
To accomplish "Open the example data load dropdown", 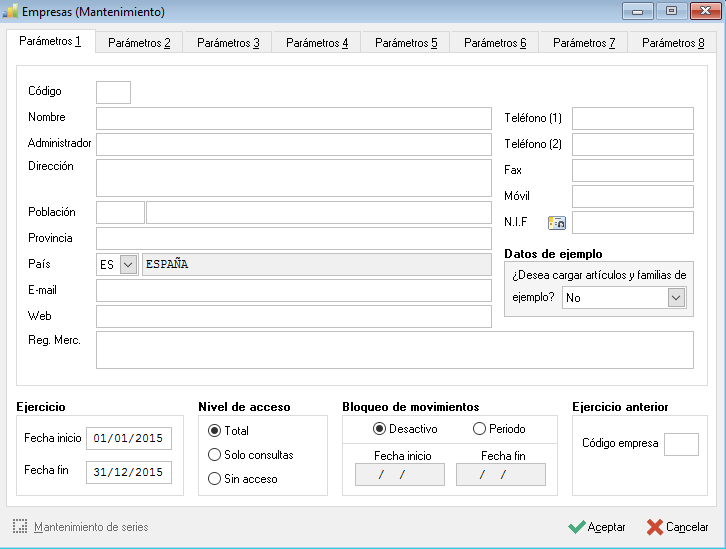I will pyautogui.click(x=676, y=297).
